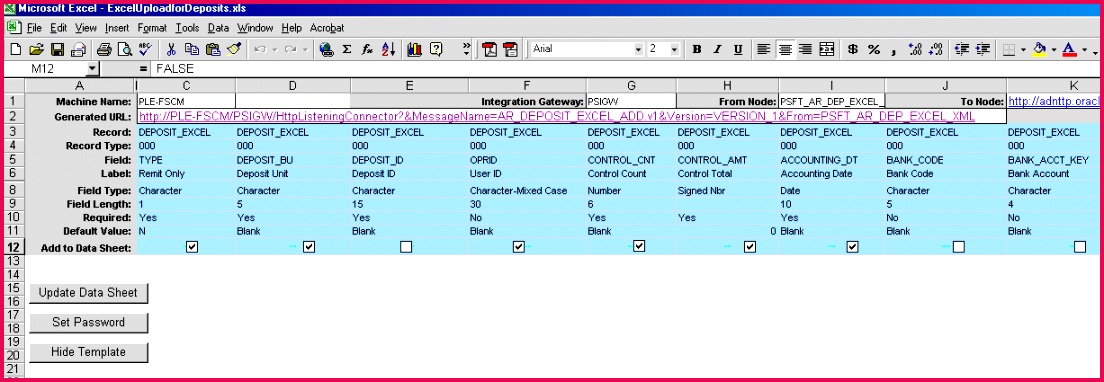Apply Center alignment

pyautogui.click(x=784, y=49)
